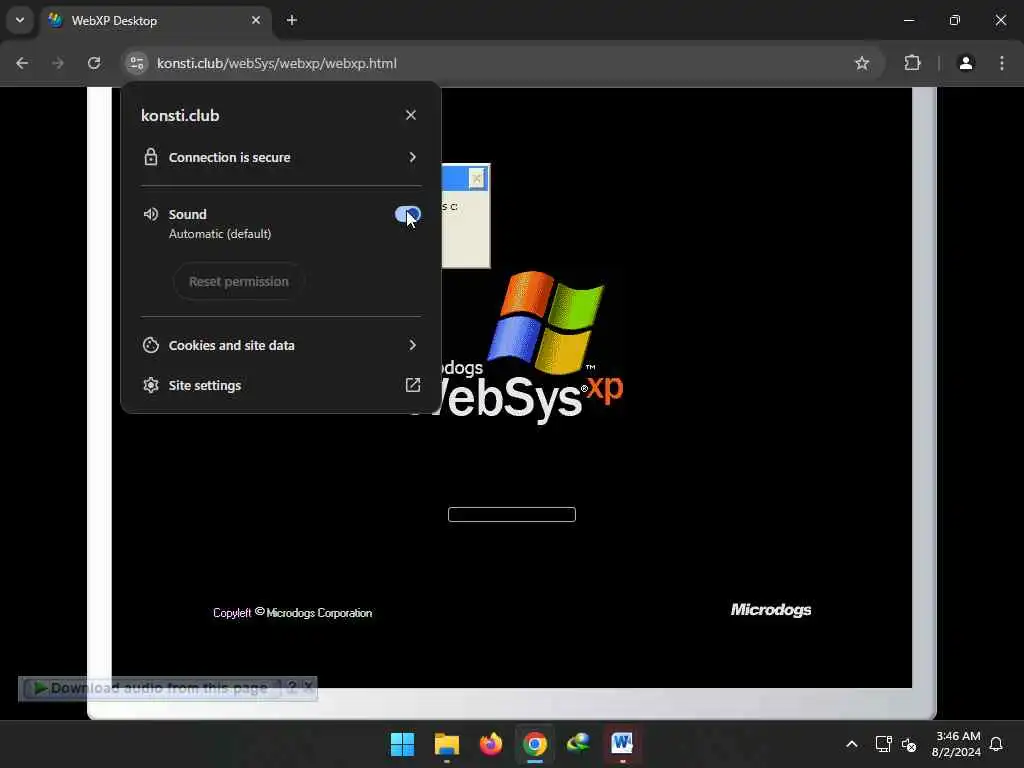Viewport: 1024px width, 768px height.
Task: Close the download audio bar
Action: tap(308, 687)
